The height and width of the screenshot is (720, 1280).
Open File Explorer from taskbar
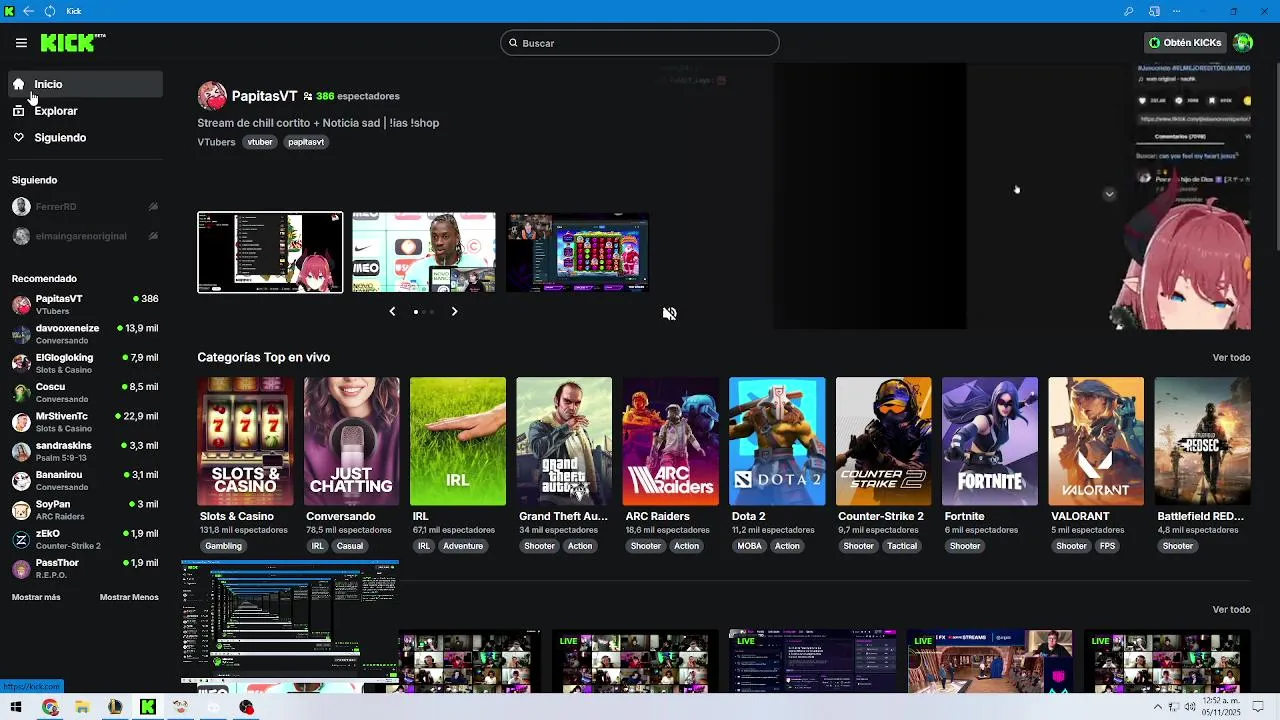[x=82, y=708]
